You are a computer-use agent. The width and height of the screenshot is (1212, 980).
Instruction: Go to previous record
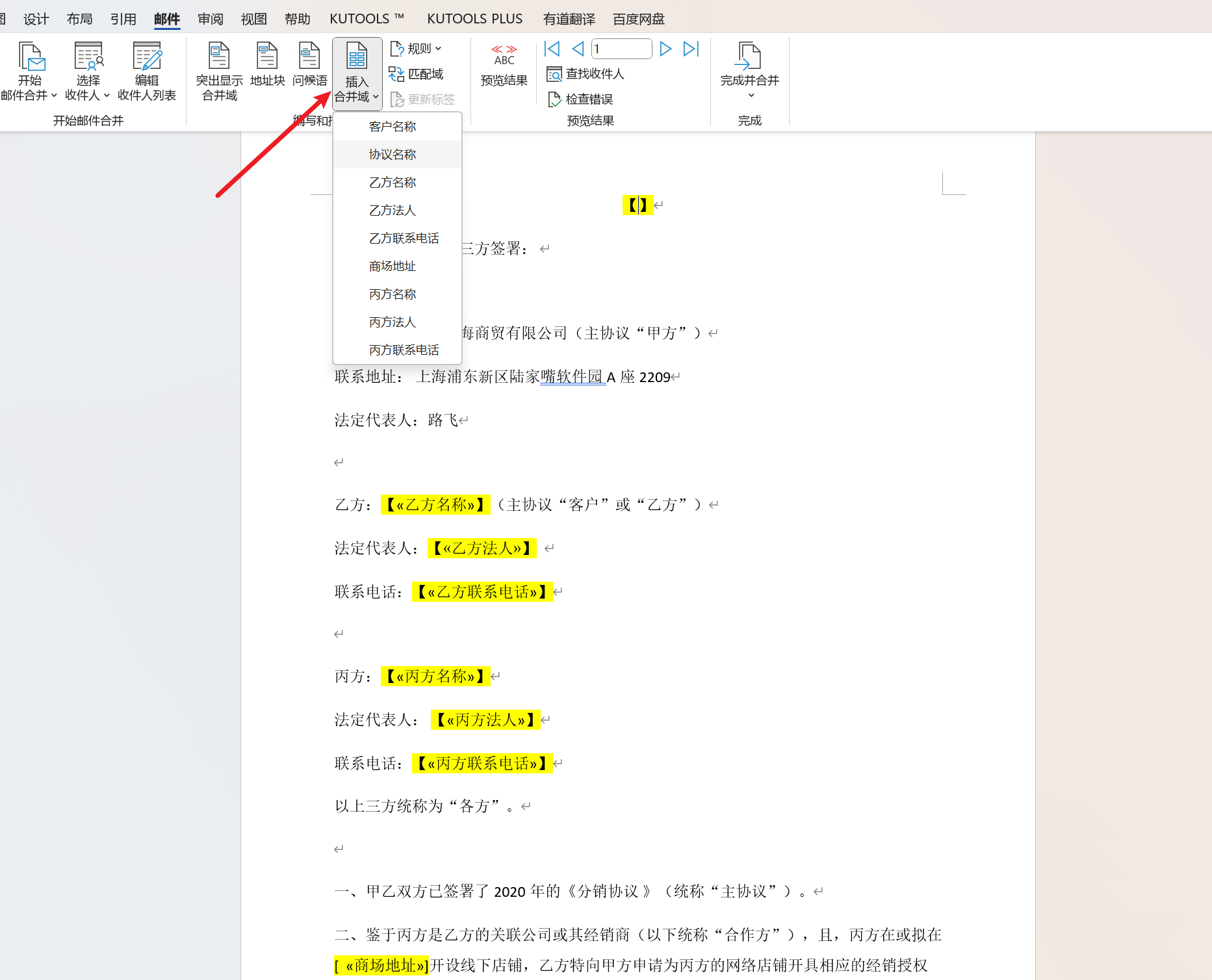click(577, 49)
